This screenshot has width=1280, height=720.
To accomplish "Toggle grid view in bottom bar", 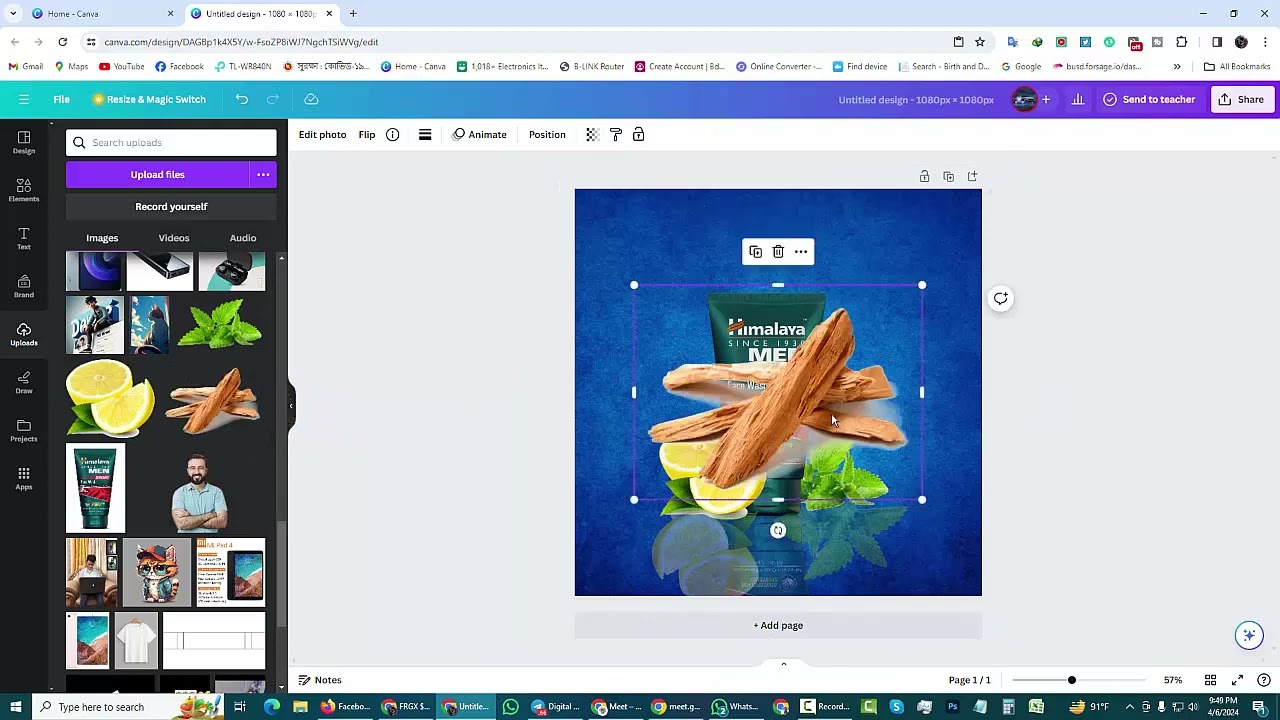I will point(1210,680).
